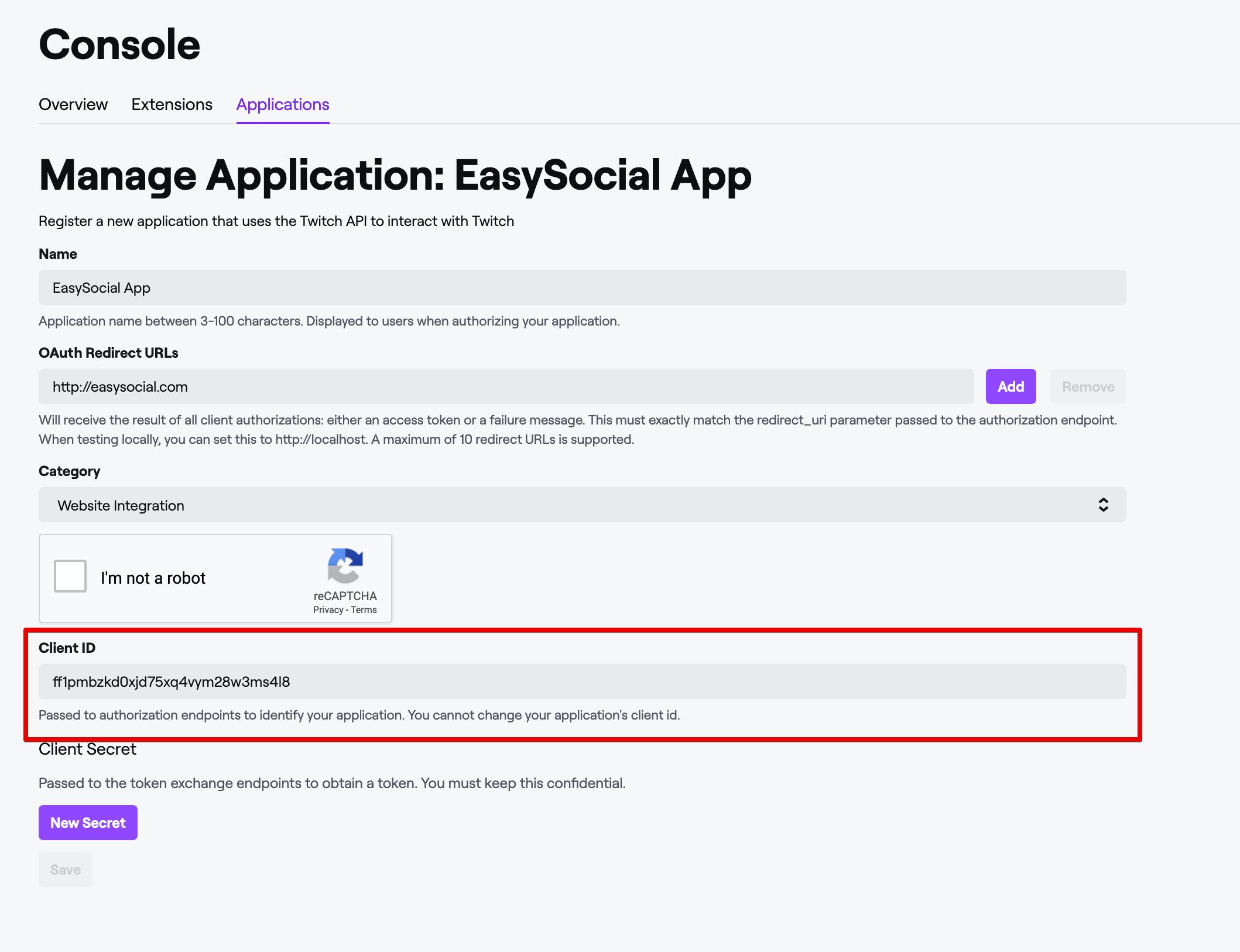Image resolution: width=1240 pixels, height=952 pixels.
Task: Open the Category dropdown
Action: [x=583, y=505]
